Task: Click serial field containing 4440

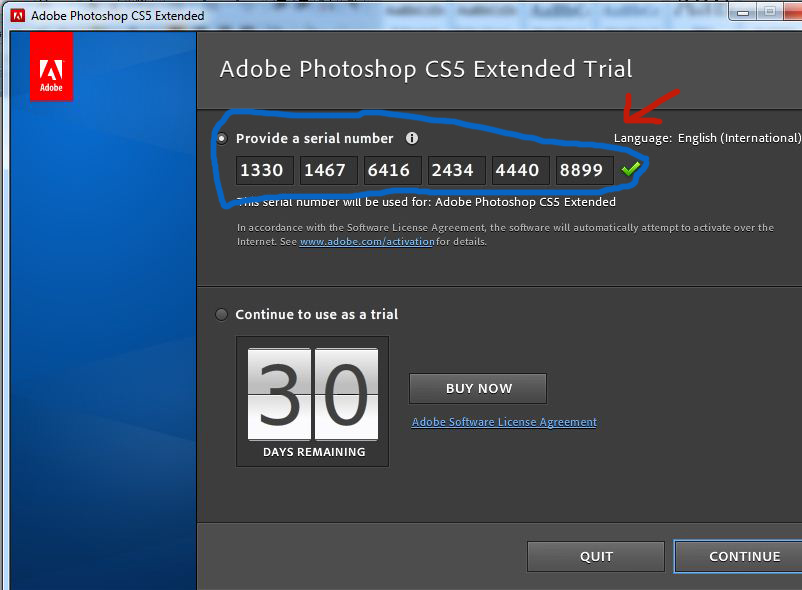Action: [521, 170]
